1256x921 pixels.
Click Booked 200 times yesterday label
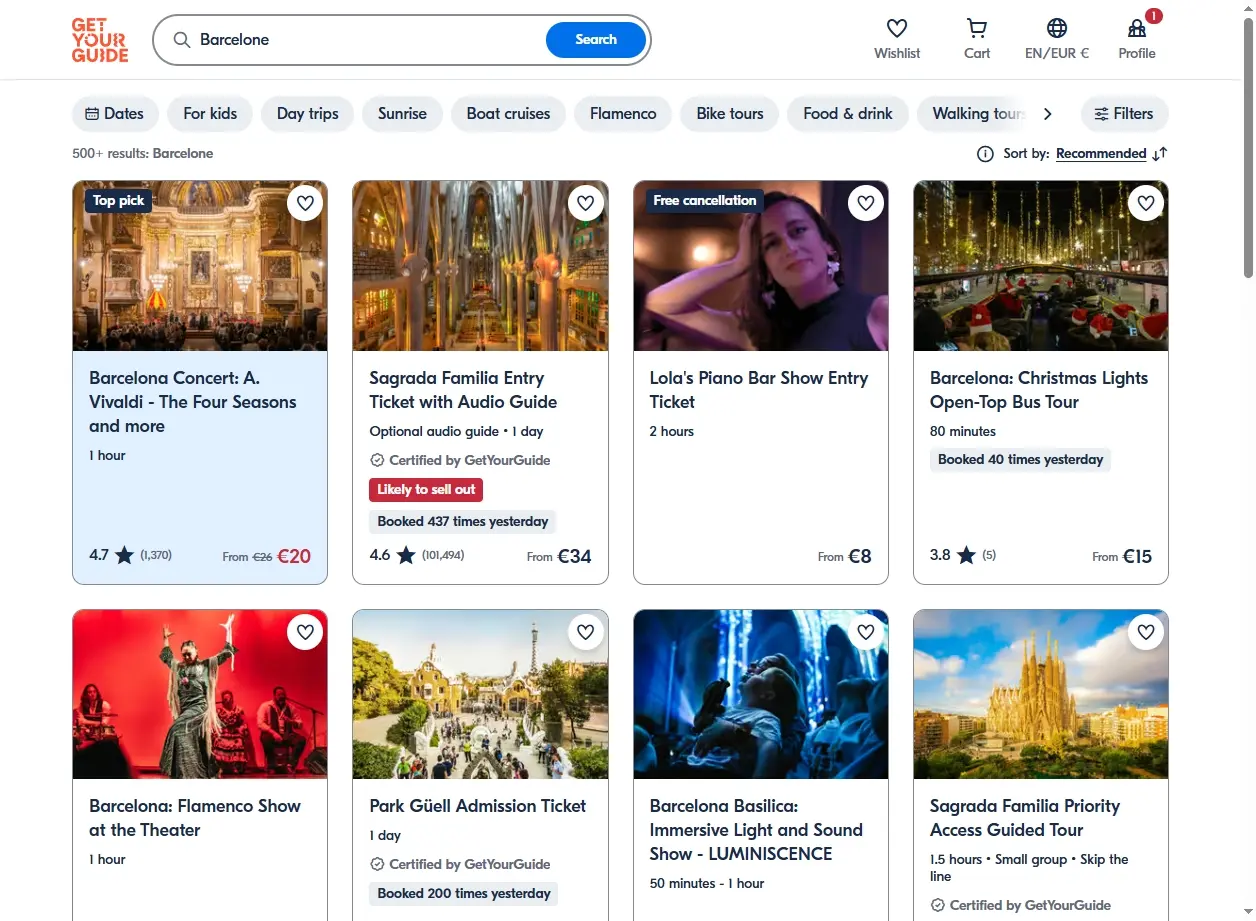tap(464, 894)
